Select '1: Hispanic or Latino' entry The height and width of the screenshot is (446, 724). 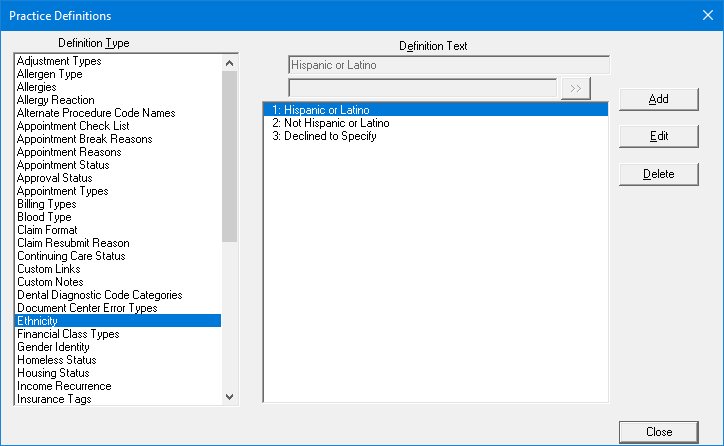(321, 110)
